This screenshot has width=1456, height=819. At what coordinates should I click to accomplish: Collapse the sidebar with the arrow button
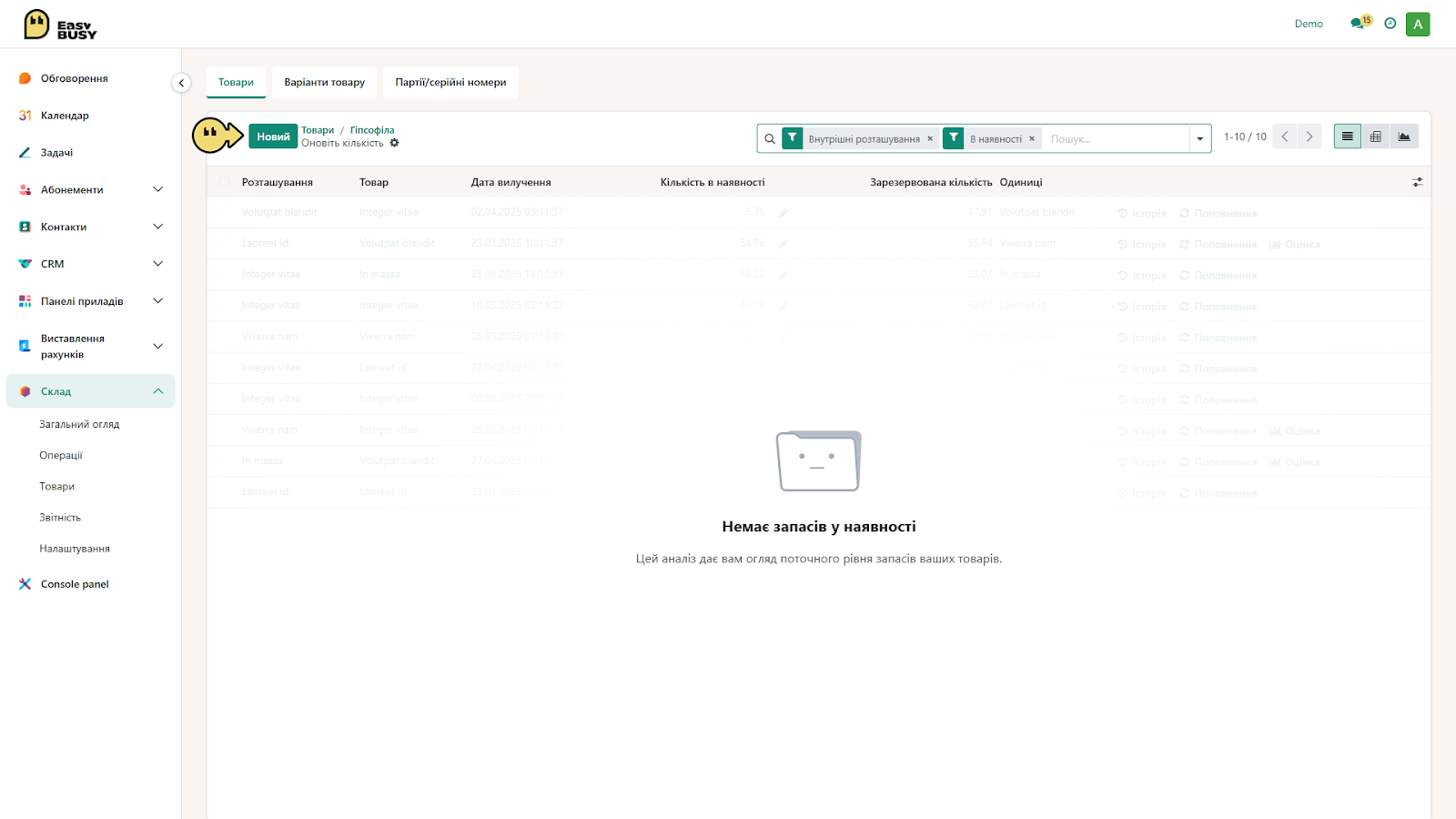pyautogui.click(x=181, y=83)
